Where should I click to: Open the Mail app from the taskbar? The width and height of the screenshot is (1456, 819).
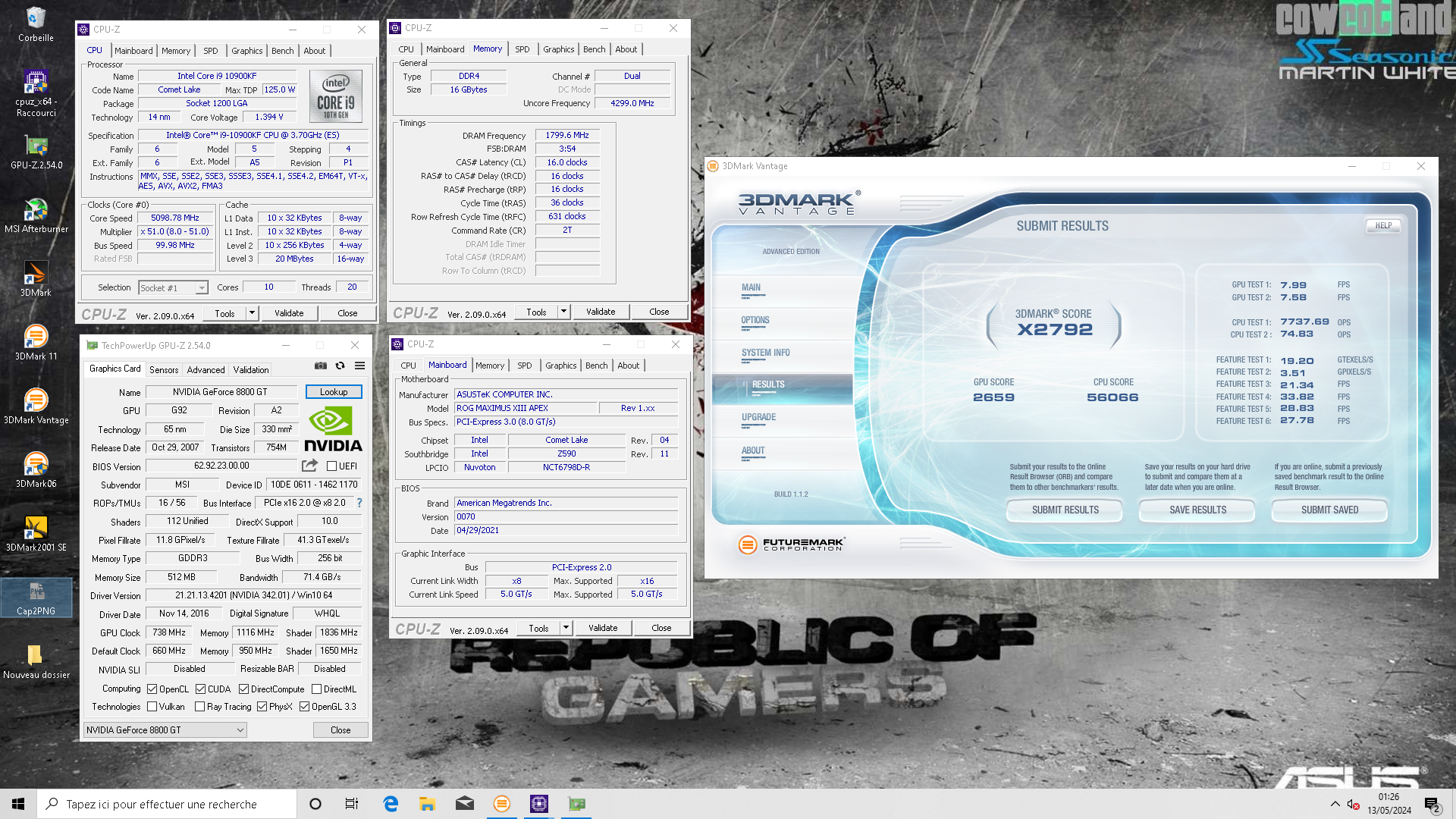tap(465, 804)
